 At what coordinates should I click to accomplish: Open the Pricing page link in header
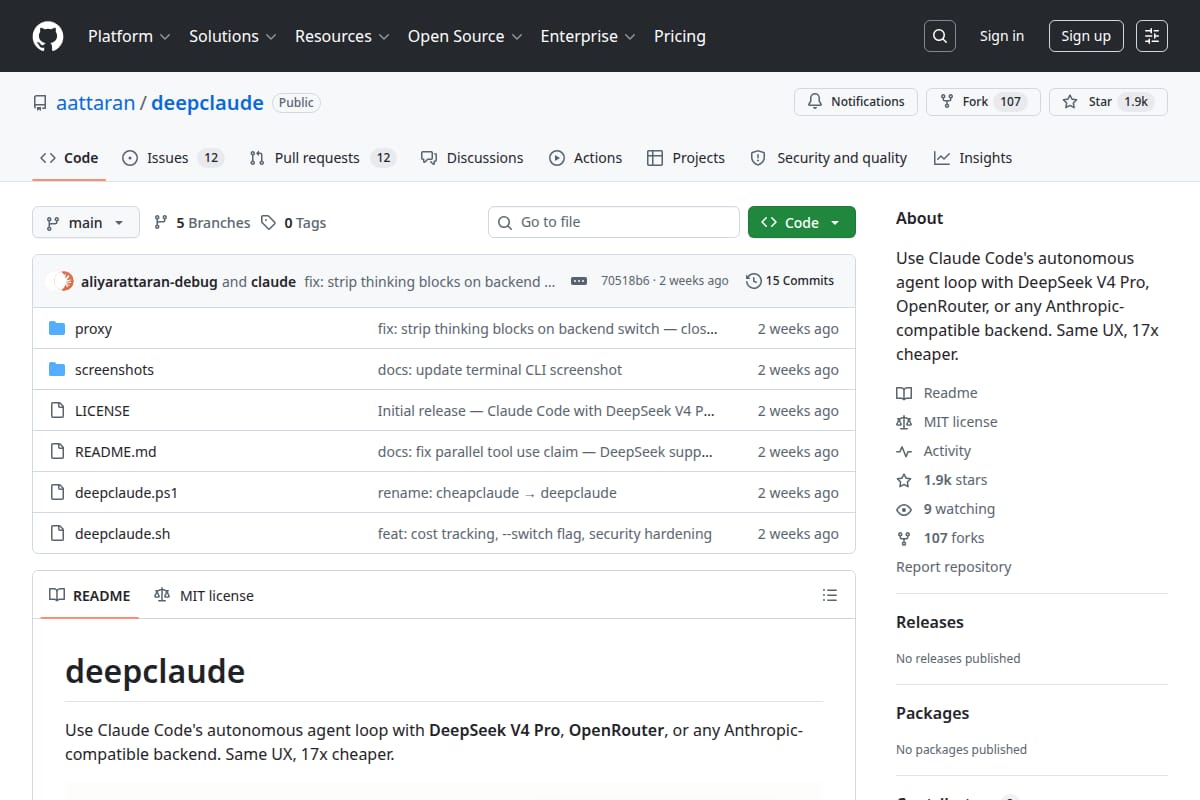tap(680, 36)
